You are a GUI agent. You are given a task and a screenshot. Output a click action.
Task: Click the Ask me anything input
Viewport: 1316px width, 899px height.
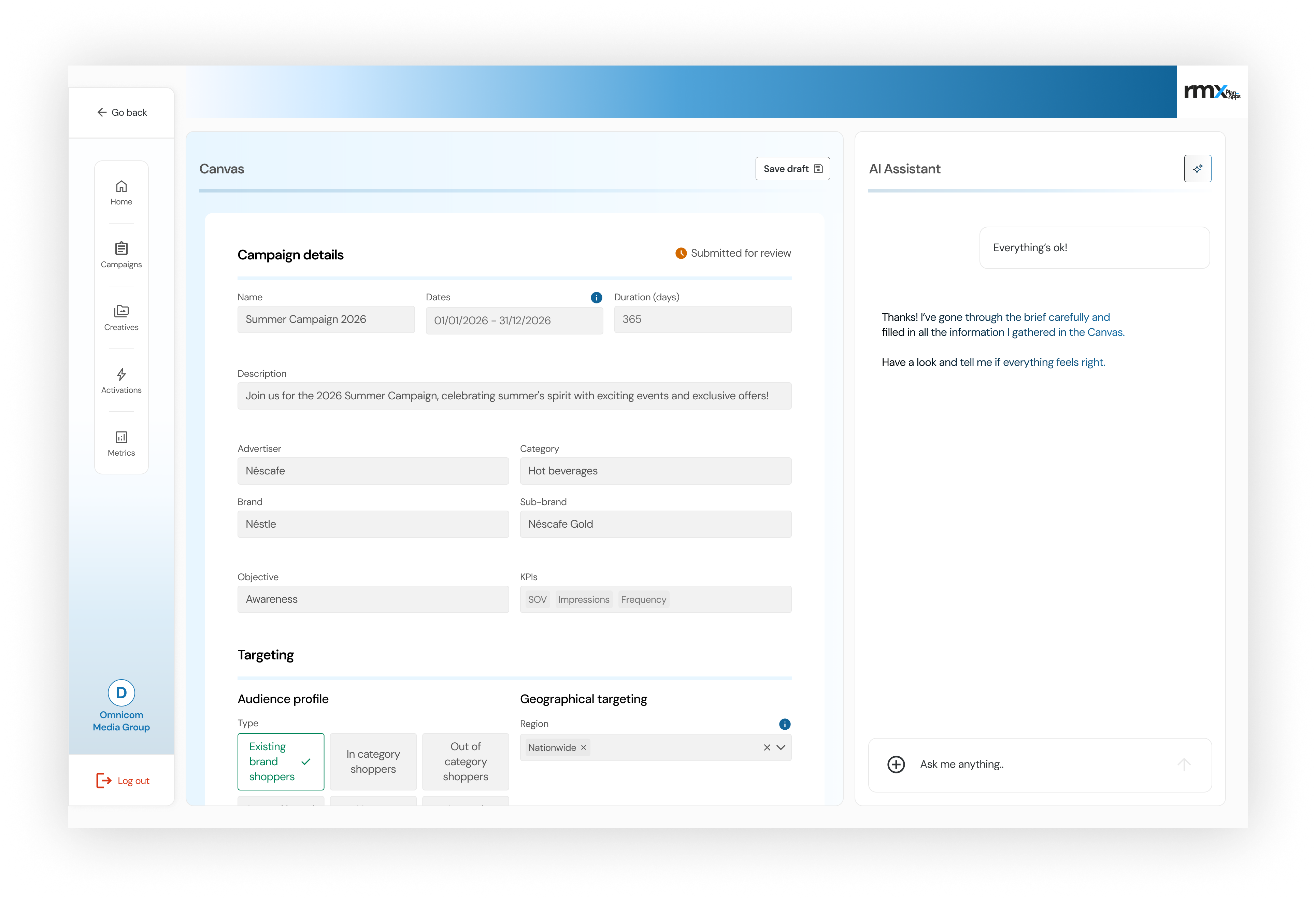click(x=1041, y=765)
